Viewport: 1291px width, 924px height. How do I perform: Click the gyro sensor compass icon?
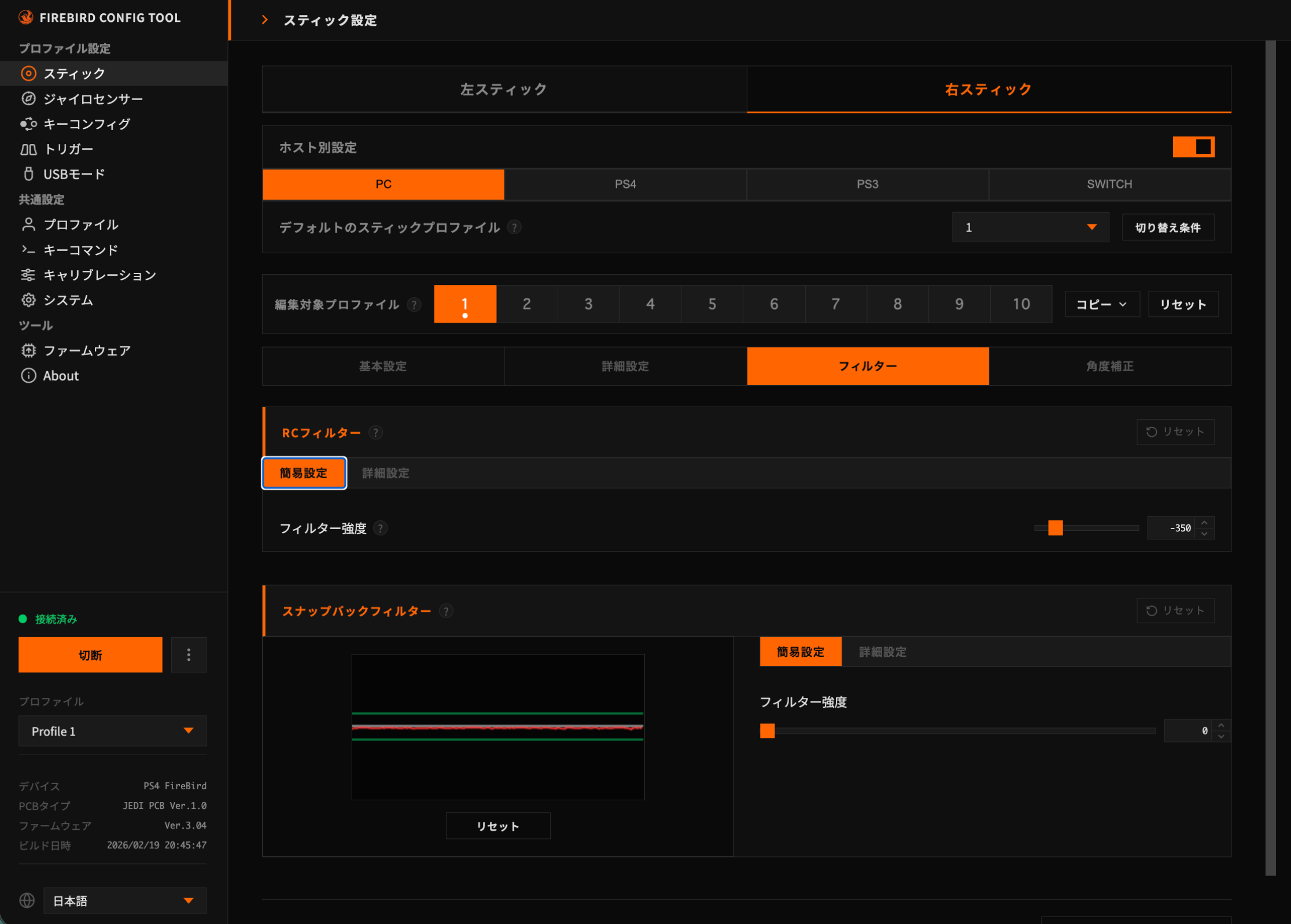coord(28,99)
